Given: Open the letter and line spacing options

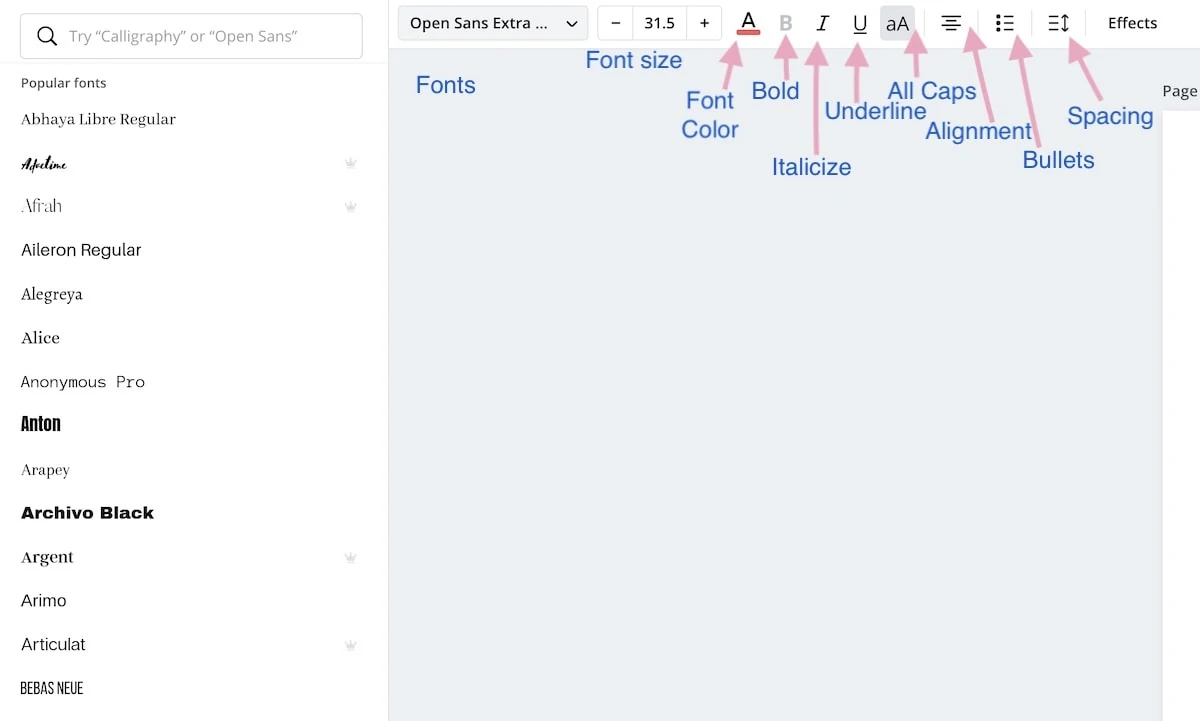Looking at the screenshot, I should pyautogui.click(x=1058, y=23).
